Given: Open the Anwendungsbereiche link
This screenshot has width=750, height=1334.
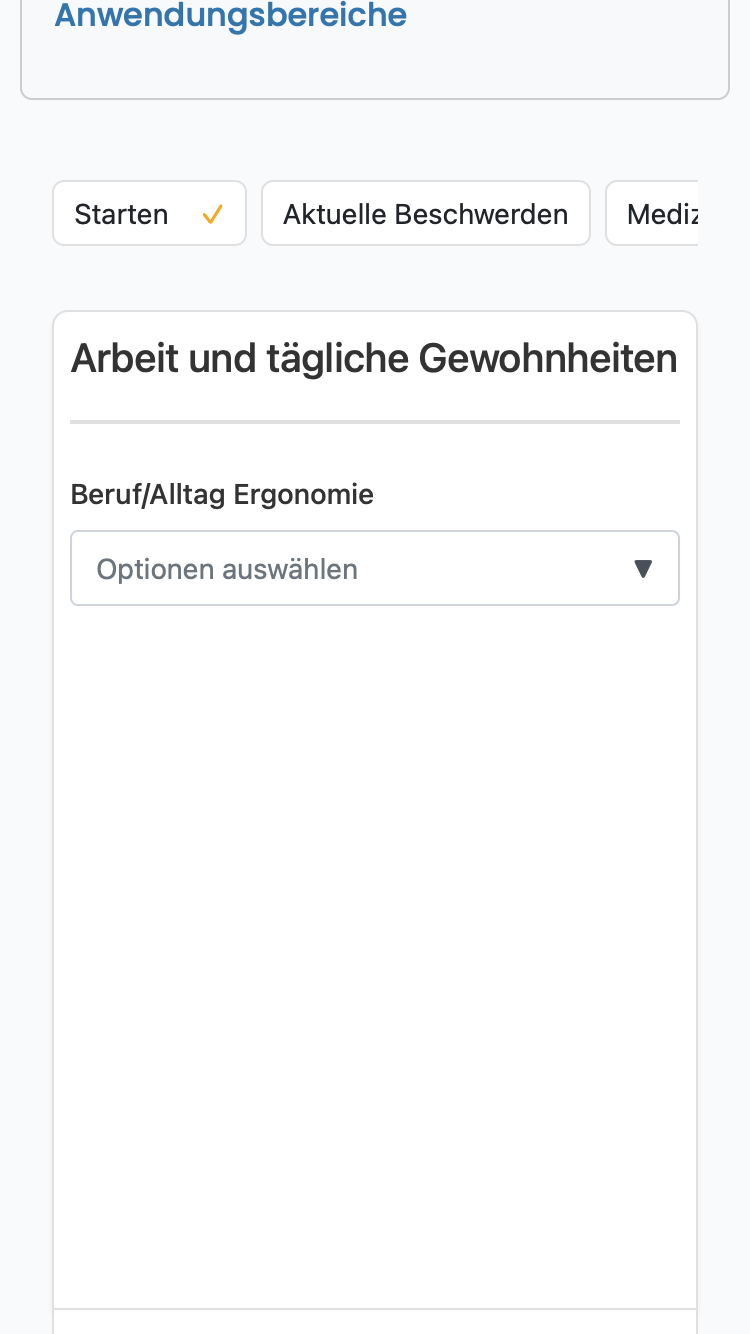Looking at the screenshot, I should pos(230,15).
